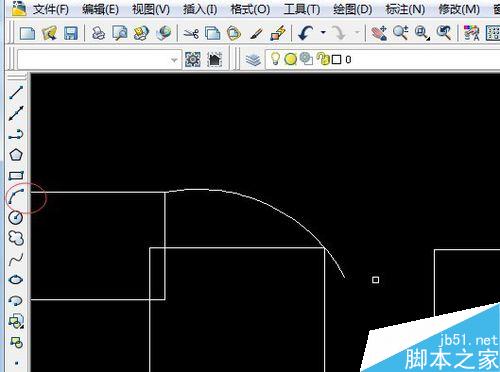Toggle layer 0 lock padlock icon
This screenshot has width=500, height=372.
(x=323, y=59)
